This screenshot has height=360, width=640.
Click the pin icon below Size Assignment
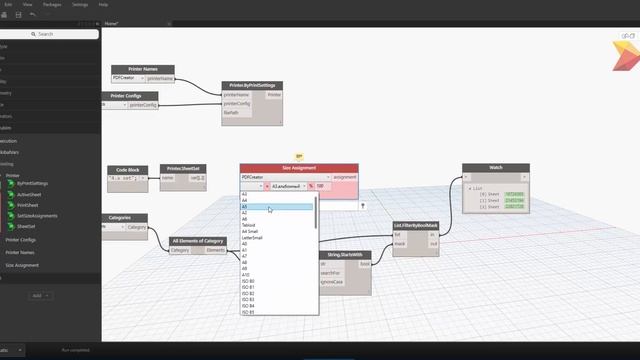coord(362,206)
